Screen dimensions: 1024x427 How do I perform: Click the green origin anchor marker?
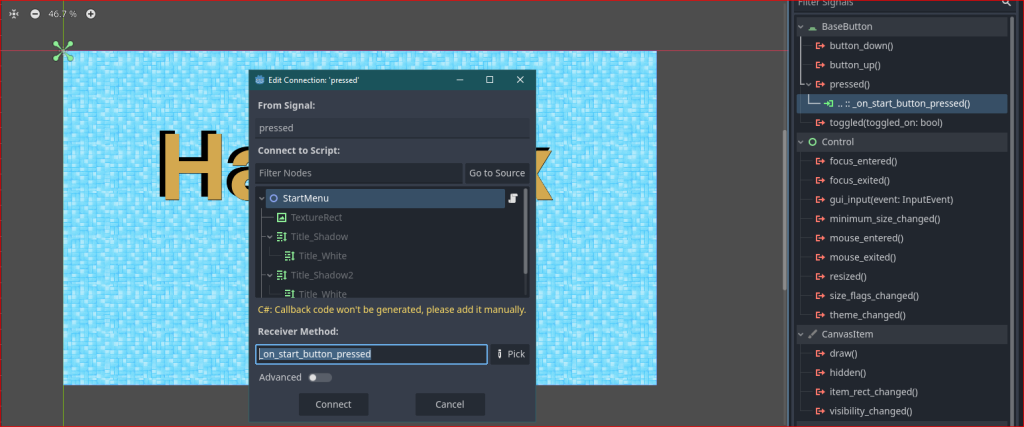point(64,51)
